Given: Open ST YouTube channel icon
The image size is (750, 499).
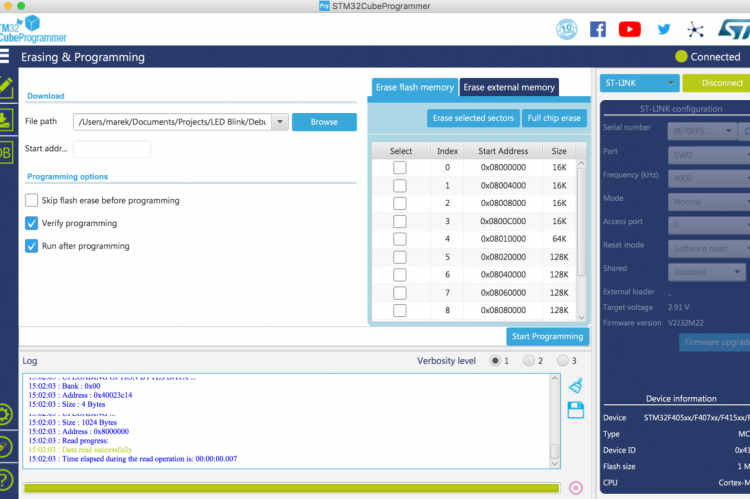Looking at the screenshot, I should pyautogui.click(x=629, y=29).
